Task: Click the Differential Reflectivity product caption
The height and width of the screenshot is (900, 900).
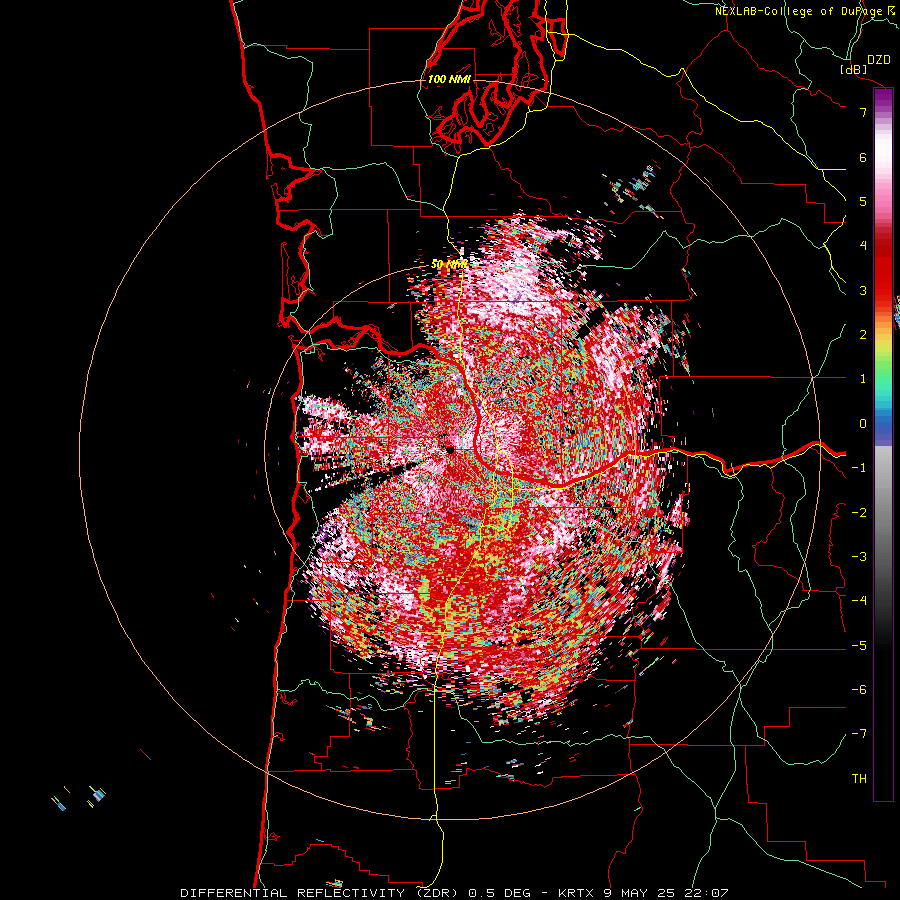Action: 455,893
